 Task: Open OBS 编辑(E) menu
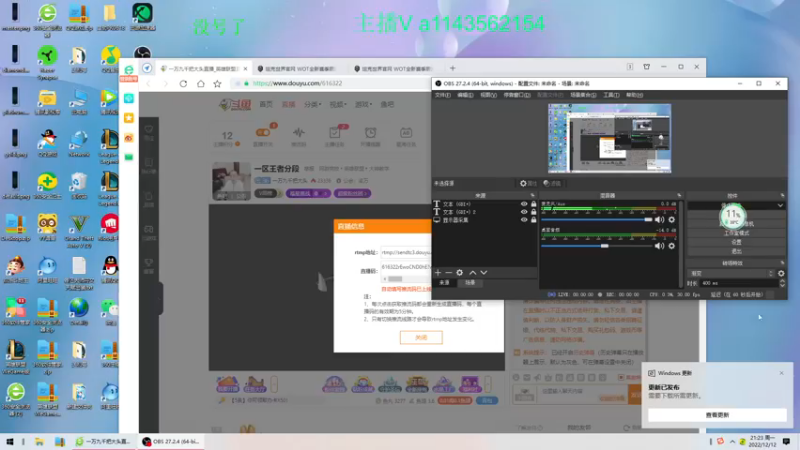[x=465, y=95]
